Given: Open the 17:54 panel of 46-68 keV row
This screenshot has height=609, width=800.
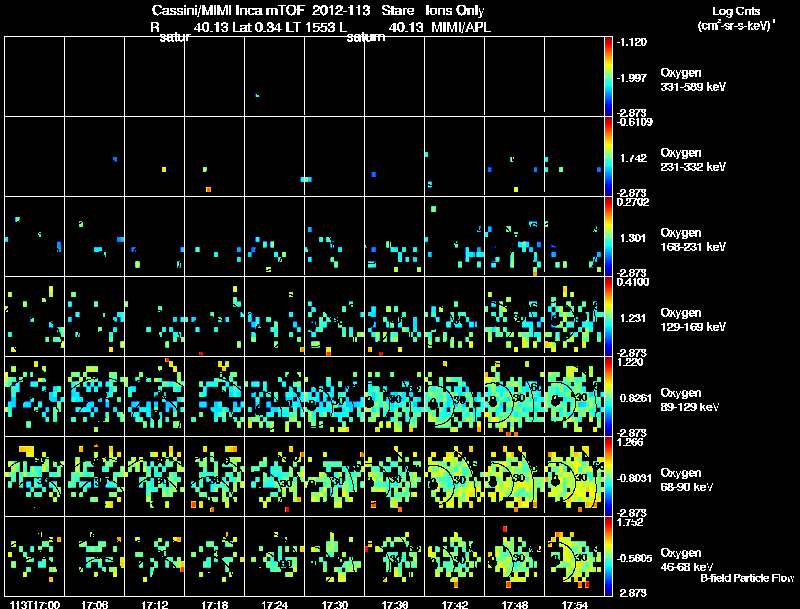Looking at the screenshot, I should tap(574, 556).
